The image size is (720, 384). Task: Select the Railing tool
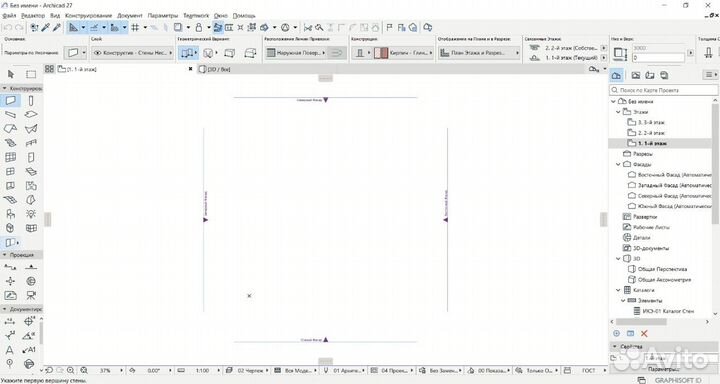coord(31,143)
